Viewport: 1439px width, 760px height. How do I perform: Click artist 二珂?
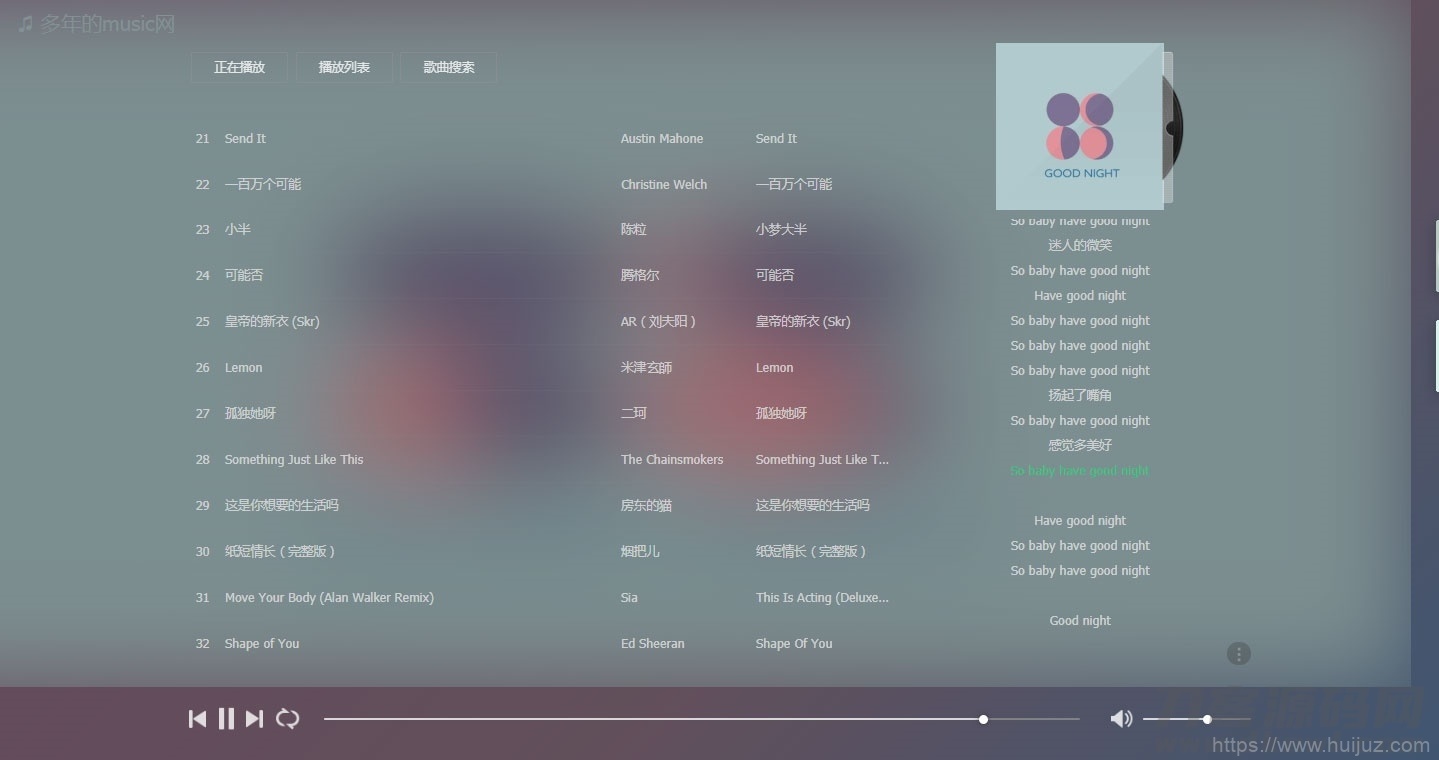click(x=634, y=413)
